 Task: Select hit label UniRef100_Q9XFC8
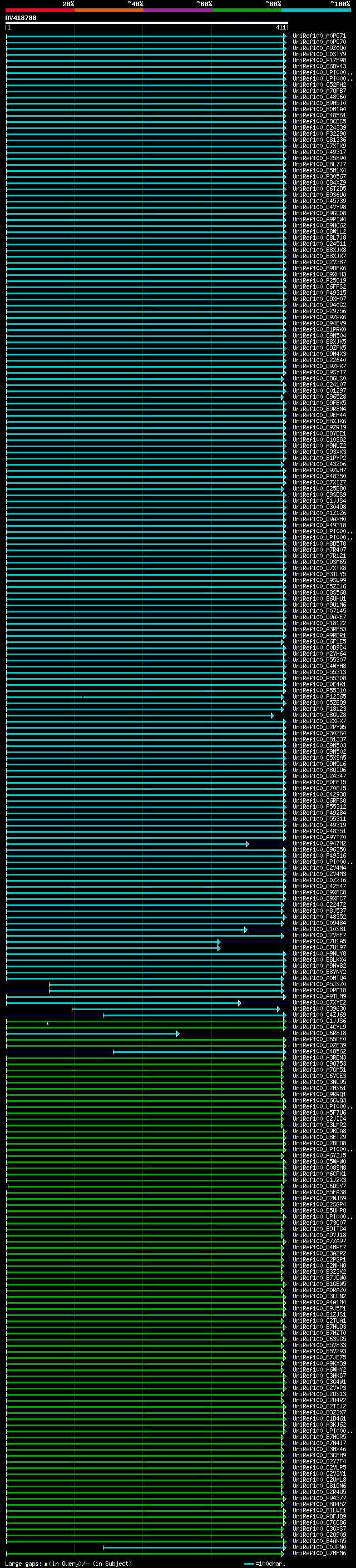point(319,892)
